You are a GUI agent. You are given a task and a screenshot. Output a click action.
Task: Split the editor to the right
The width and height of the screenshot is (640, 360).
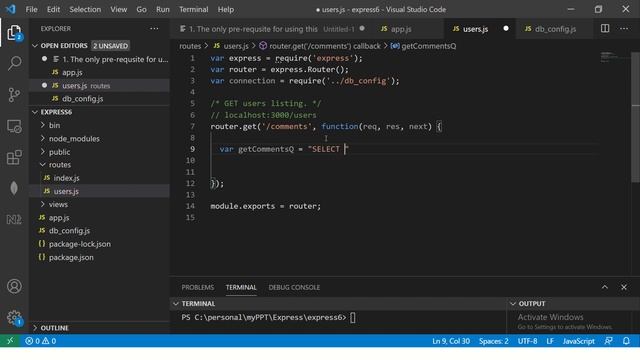pos(605,29)
